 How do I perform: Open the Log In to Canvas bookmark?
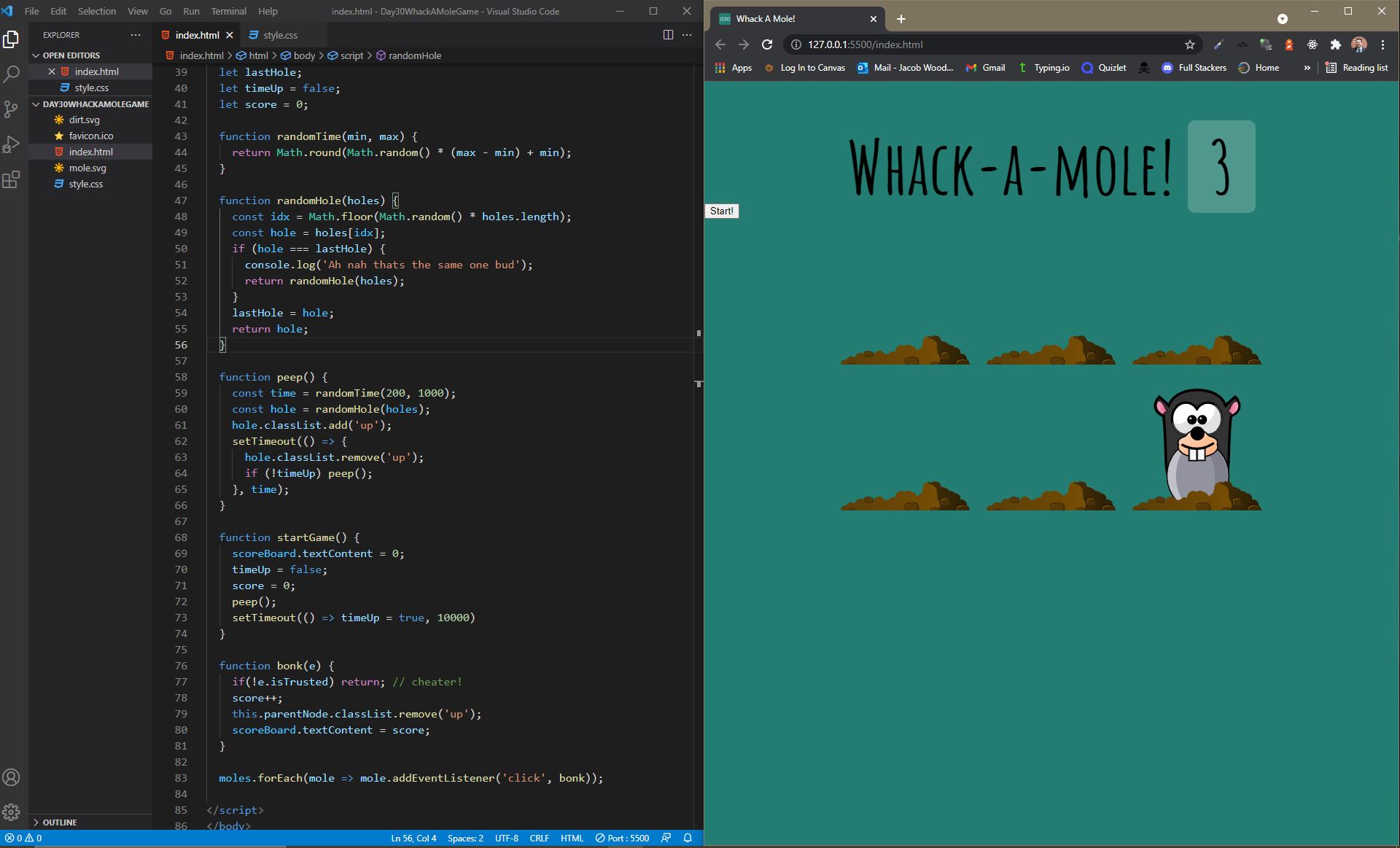tap(804, 68)
